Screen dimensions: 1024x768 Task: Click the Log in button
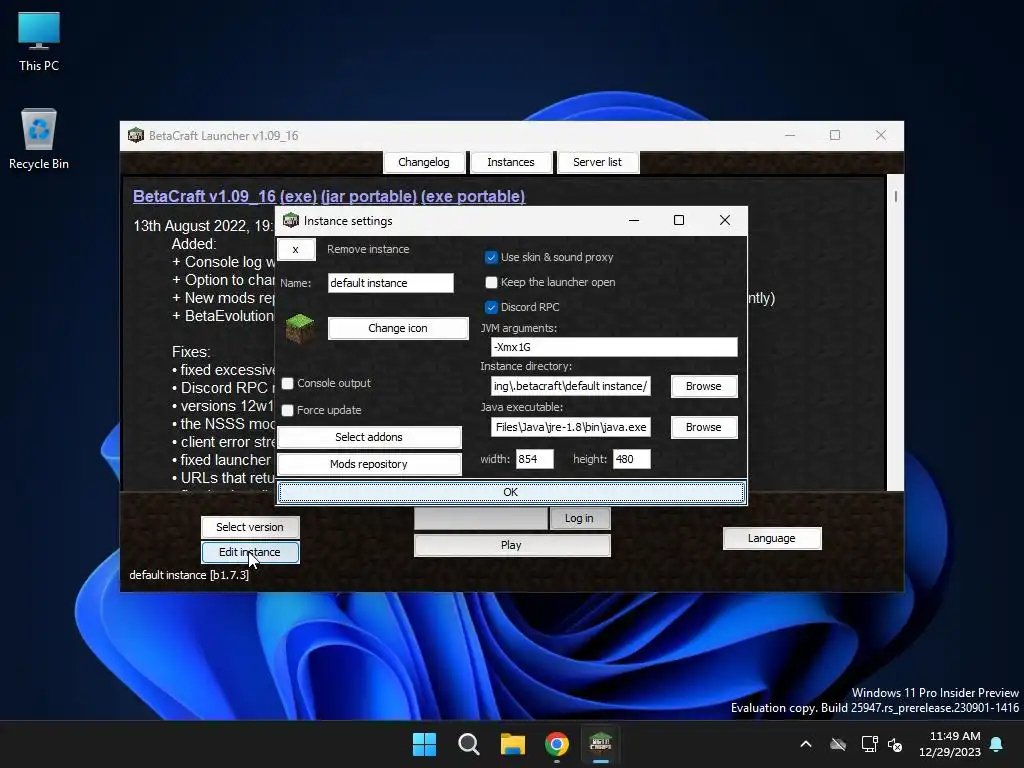point(579,518)
